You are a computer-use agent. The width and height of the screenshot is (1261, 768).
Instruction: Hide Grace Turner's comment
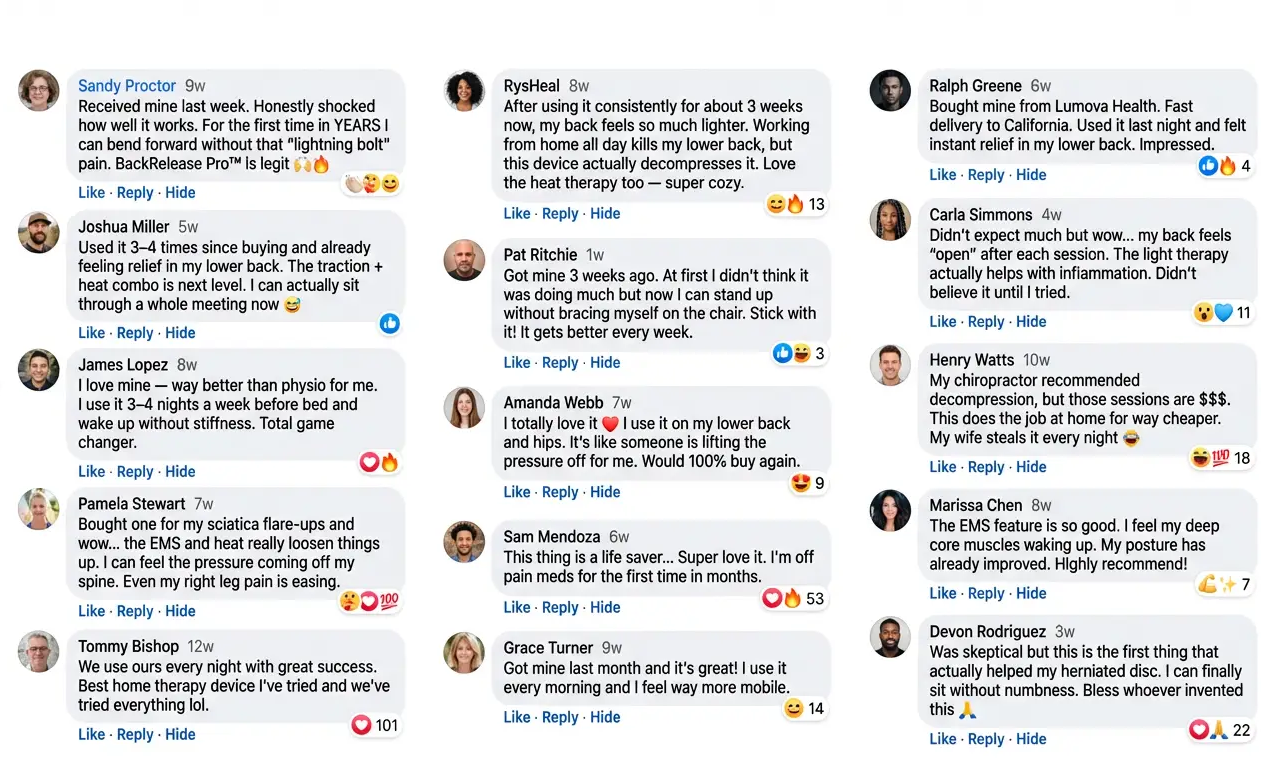click(x=605, y=717)
